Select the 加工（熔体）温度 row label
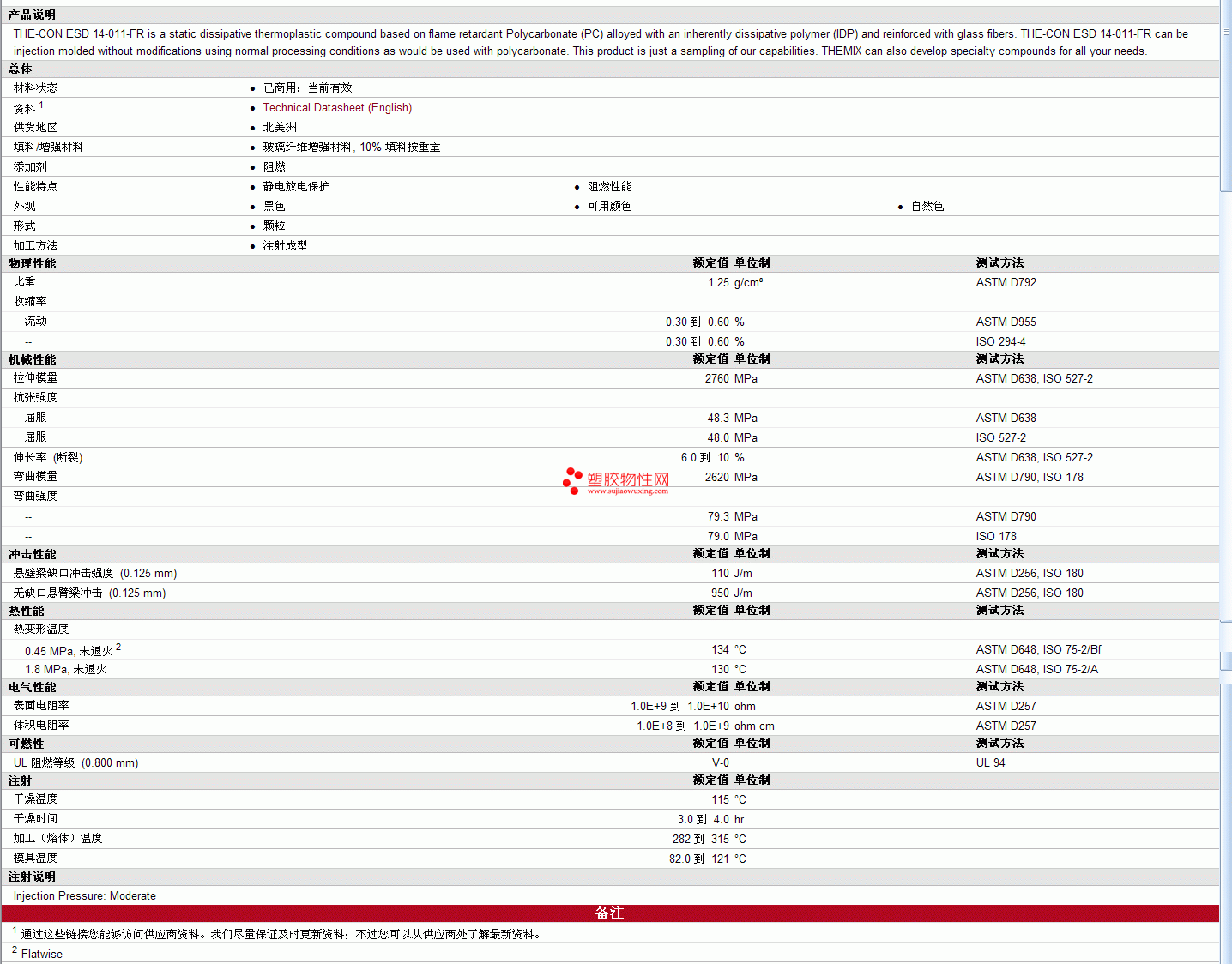Screen dimensions: 1232x964 tap(57, 838)
